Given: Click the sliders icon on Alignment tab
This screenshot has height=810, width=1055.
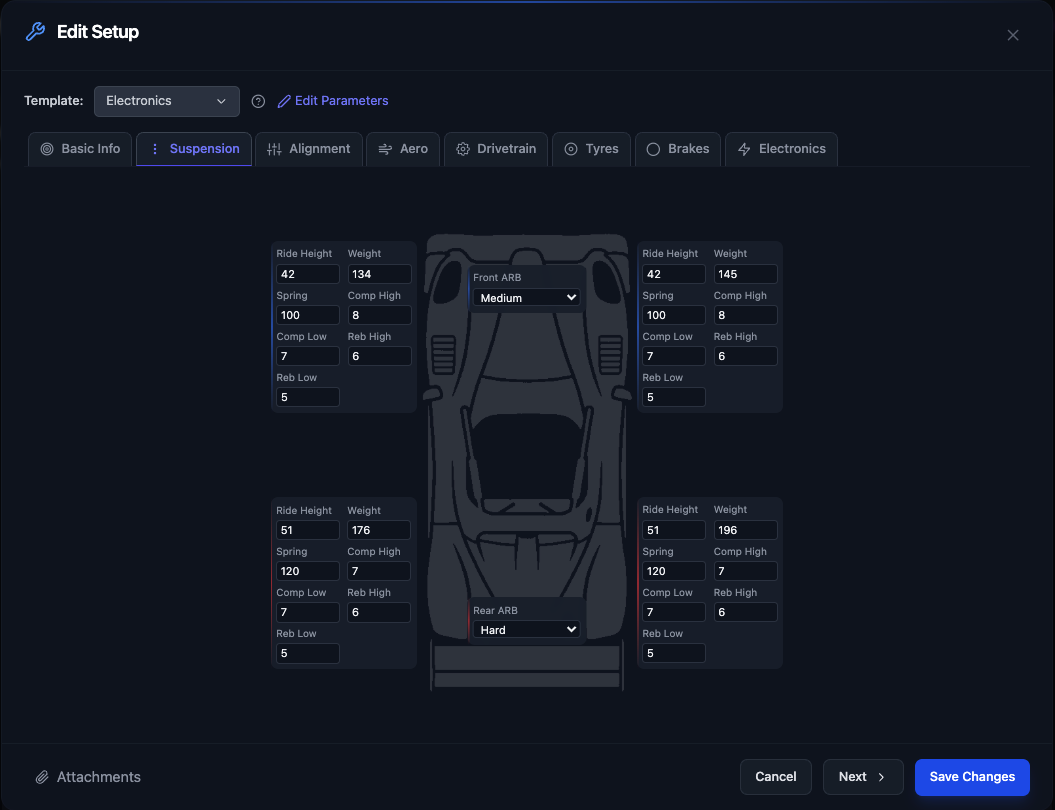Looking at the screenshot, I should tap(273, 148).
